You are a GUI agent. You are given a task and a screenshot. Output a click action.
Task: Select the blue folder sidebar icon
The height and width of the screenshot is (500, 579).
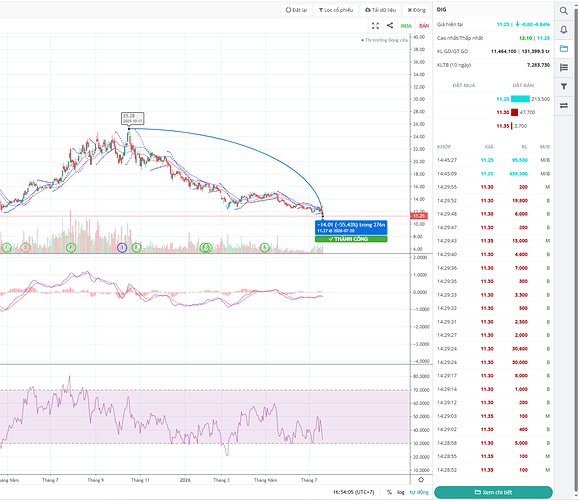(563, 48)
